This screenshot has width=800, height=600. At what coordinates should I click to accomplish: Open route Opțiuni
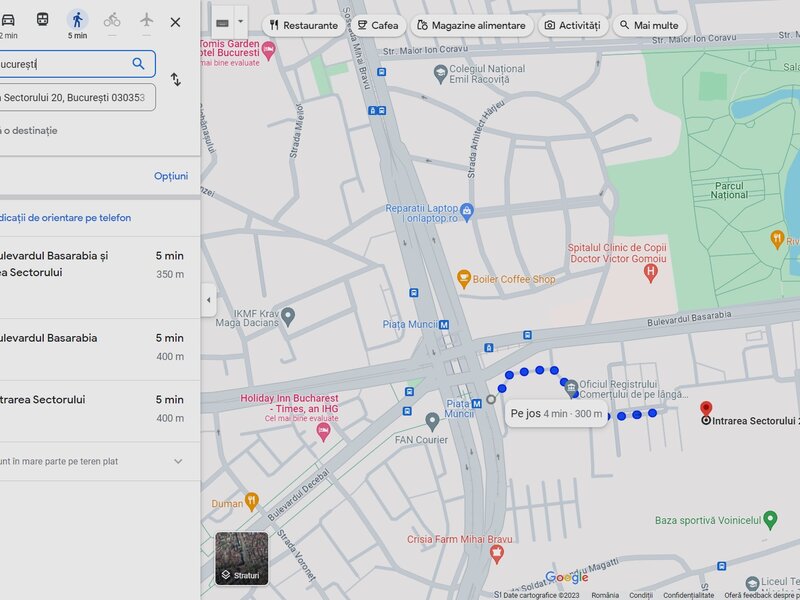pos(170,176)
